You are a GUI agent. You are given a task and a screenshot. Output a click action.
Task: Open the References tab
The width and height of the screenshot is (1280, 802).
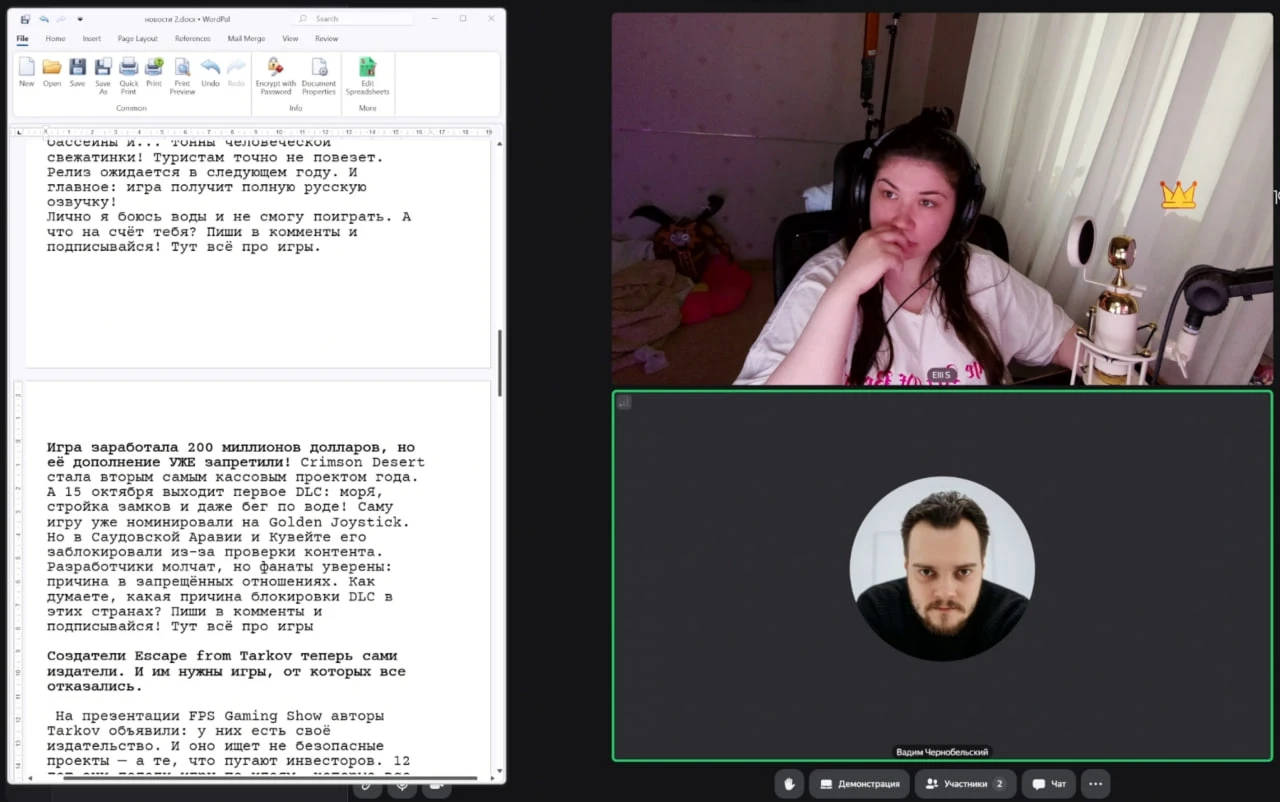(x=193, y=39)
